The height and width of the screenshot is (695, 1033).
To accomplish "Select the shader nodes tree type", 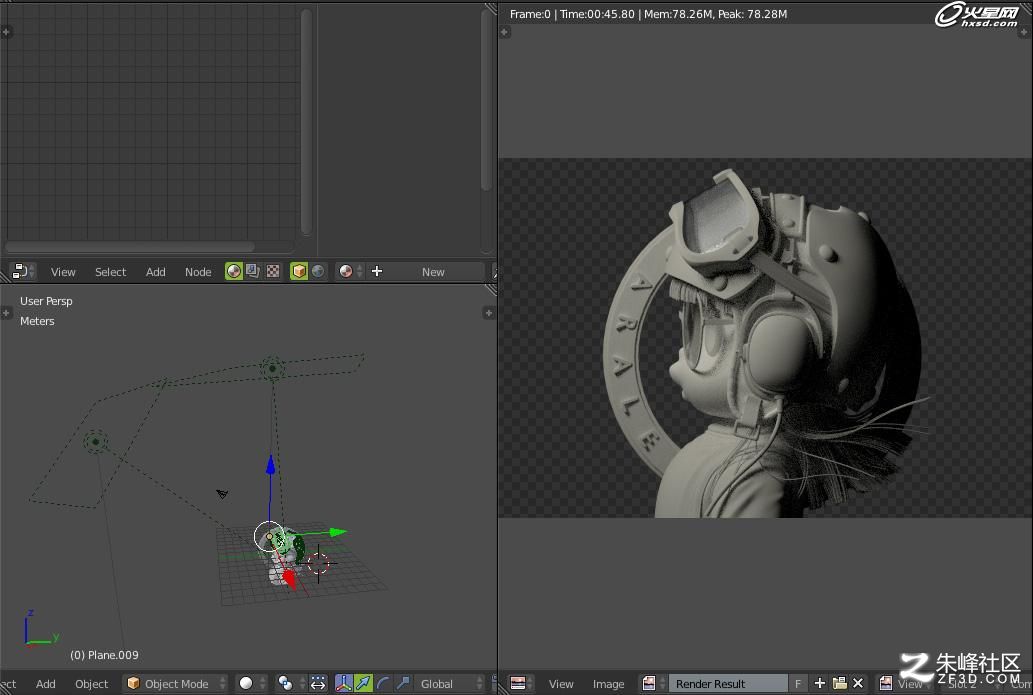I will pos(234,271).
